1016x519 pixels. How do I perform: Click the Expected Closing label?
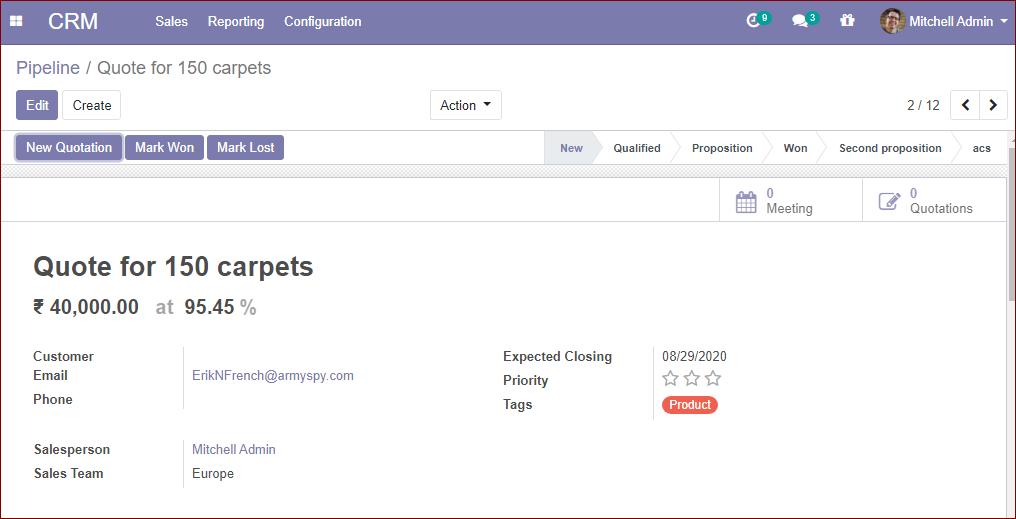(x=557, y=356)
